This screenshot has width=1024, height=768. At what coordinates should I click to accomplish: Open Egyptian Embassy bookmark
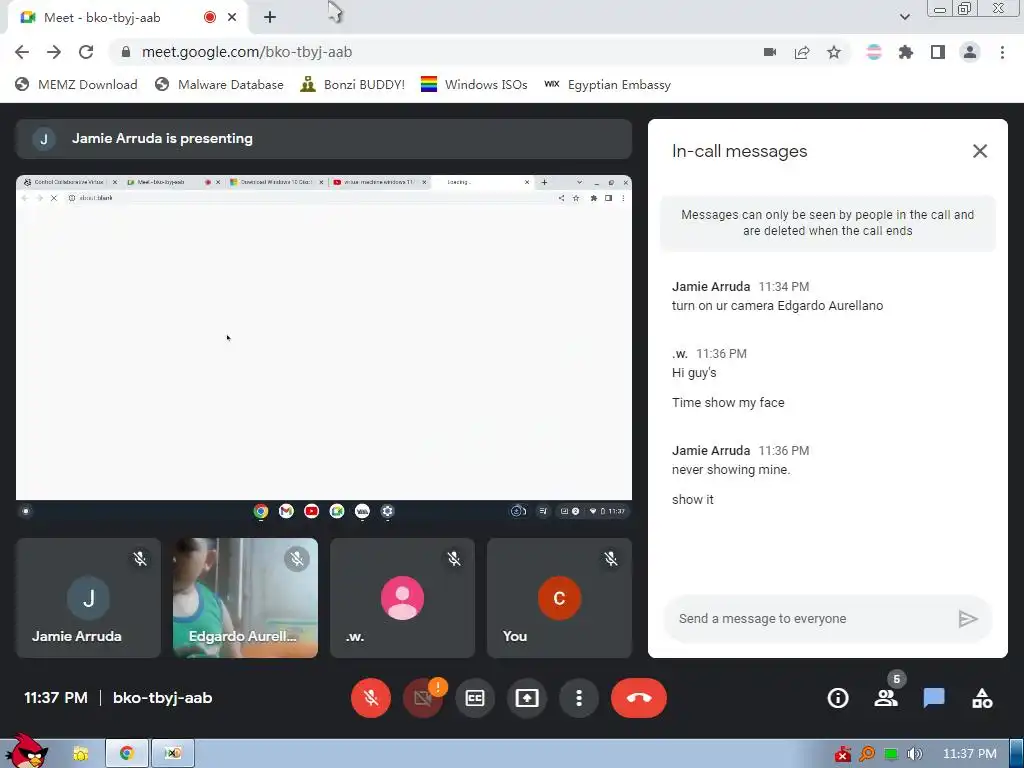point(607,84)
